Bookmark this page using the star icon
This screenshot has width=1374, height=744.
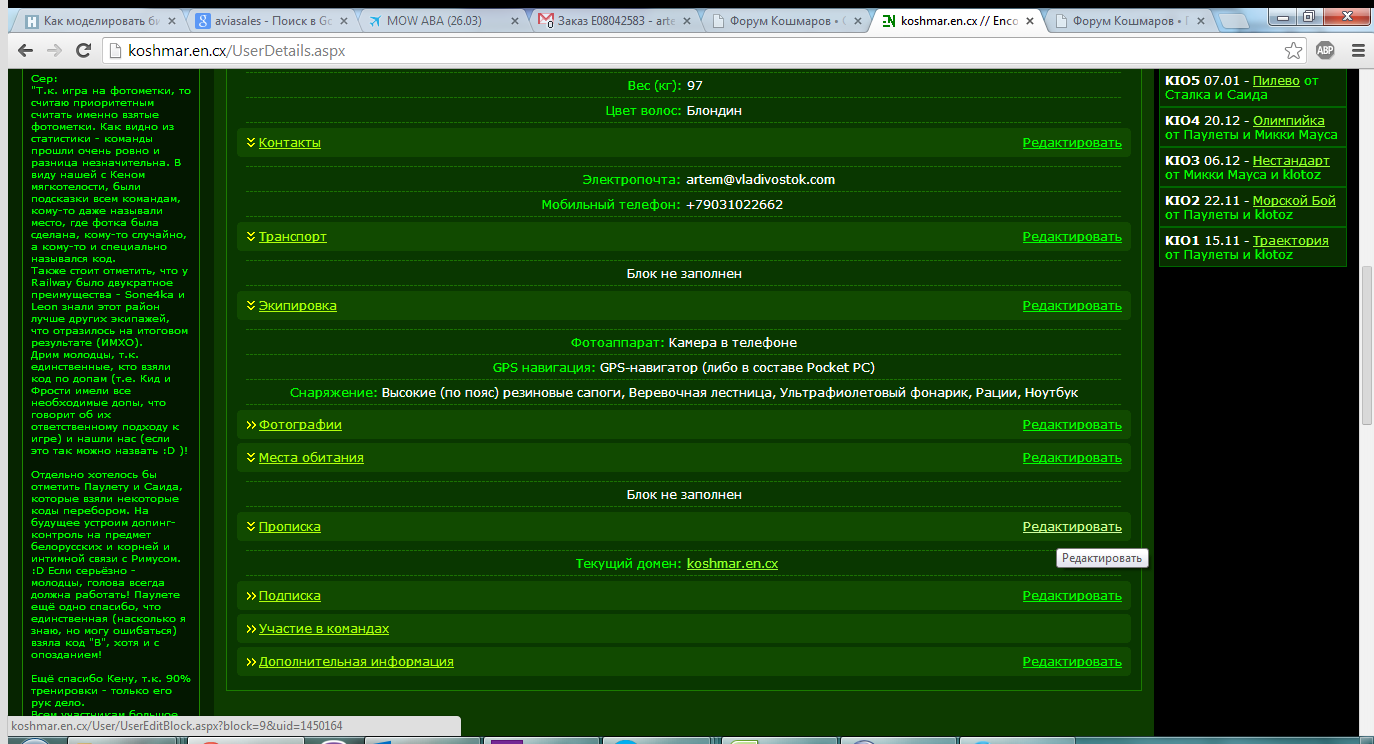(x=1293, y=50)
